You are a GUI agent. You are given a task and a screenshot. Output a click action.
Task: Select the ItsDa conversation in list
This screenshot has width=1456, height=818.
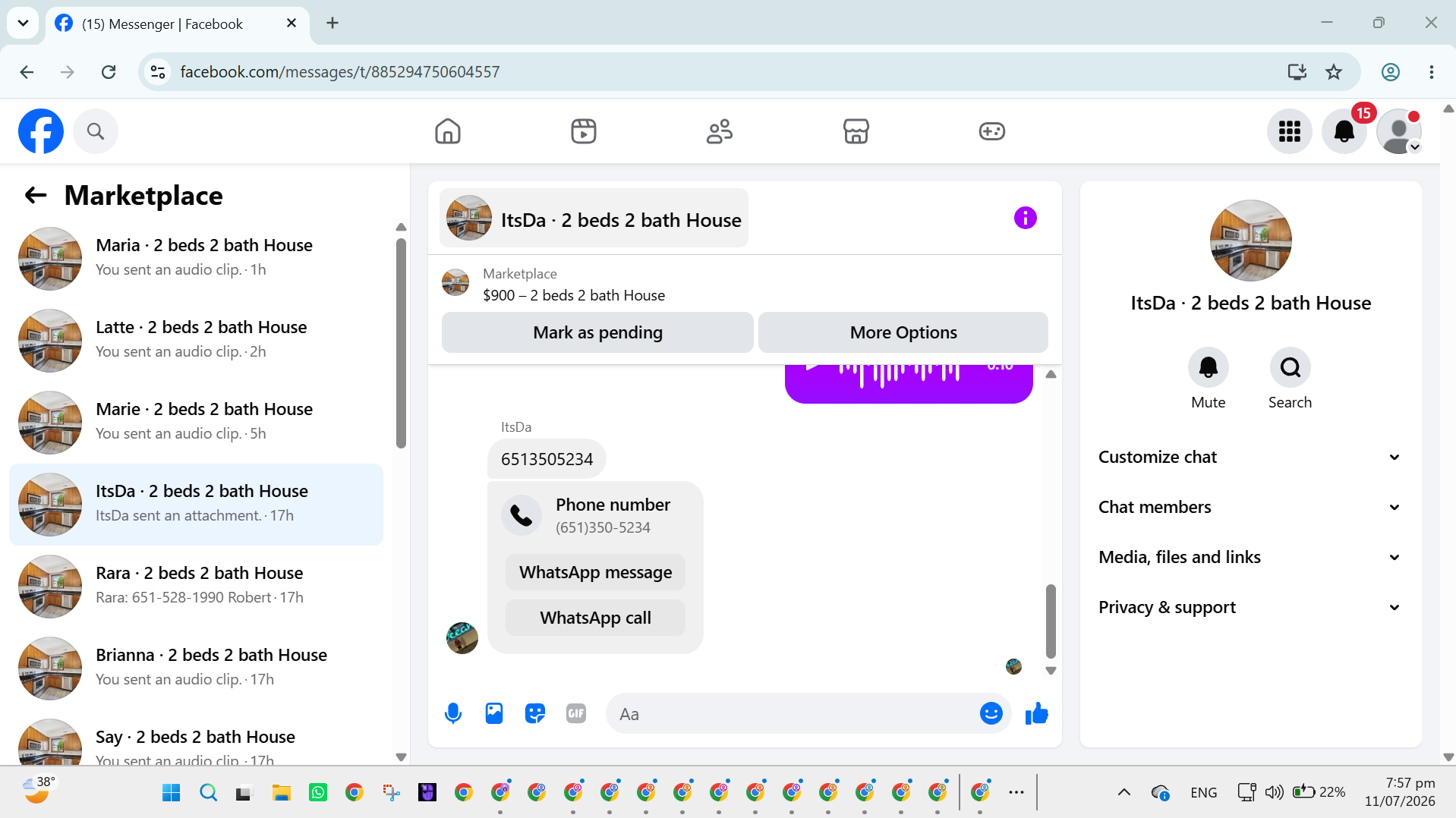196,505
